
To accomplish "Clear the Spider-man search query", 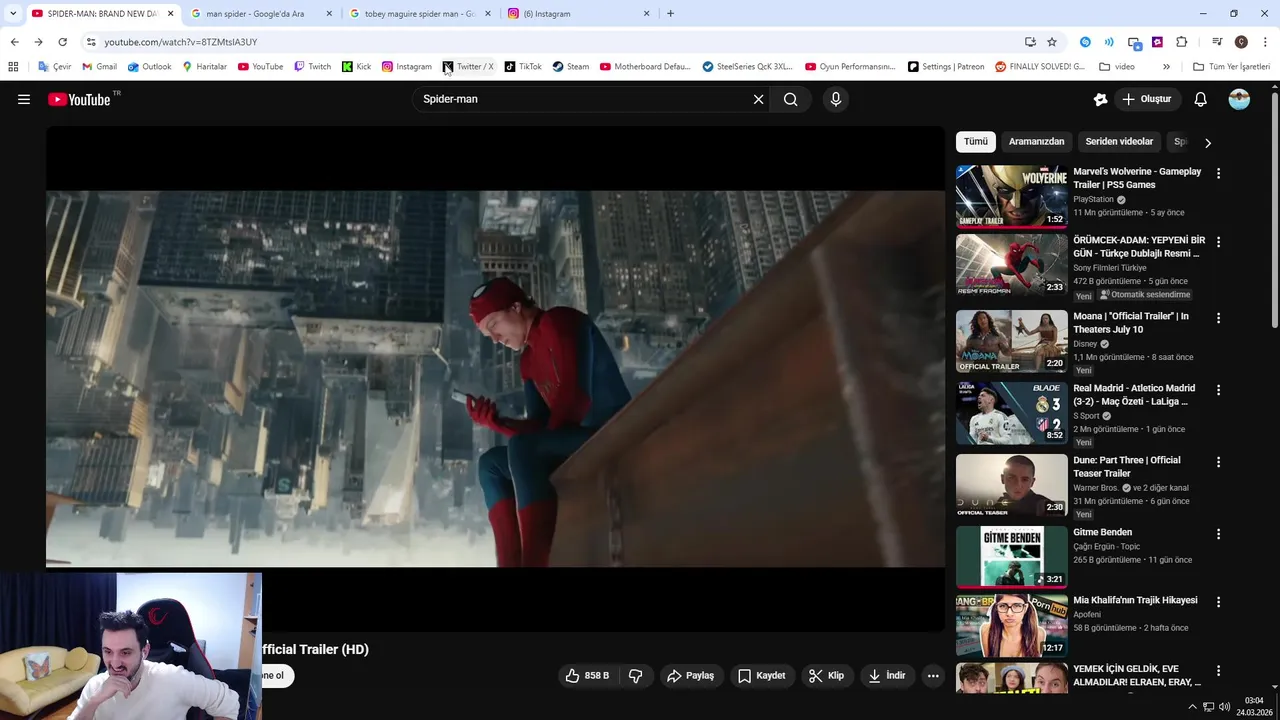I will click(758, 99).
